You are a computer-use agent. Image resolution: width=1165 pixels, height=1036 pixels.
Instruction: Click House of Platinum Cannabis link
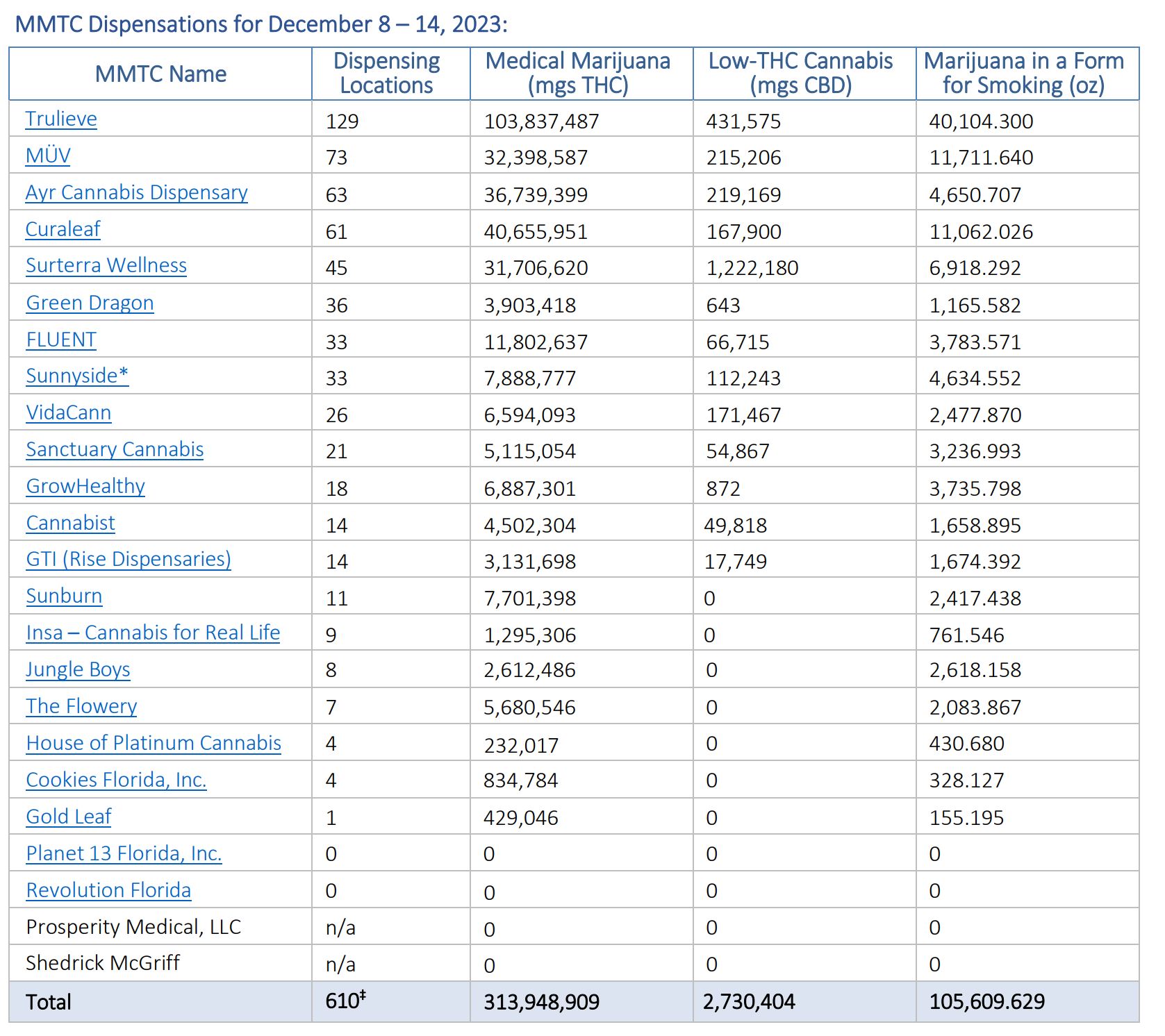[x=154, y=743]
